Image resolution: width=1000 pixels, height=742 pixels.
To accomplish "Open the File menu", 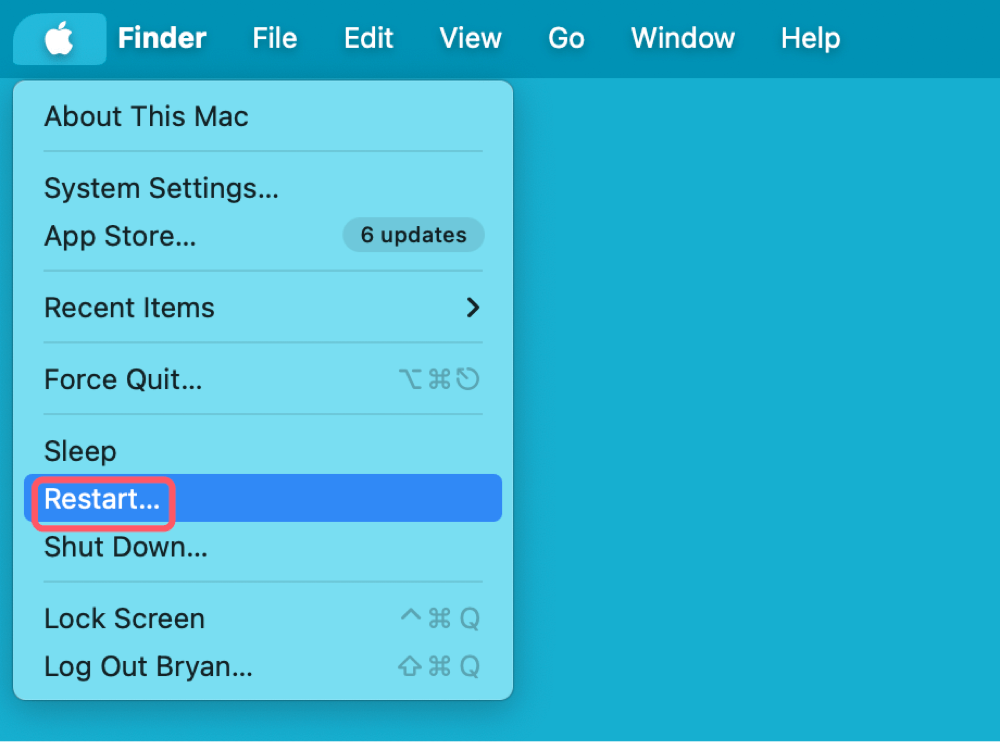I will point(274,38).
